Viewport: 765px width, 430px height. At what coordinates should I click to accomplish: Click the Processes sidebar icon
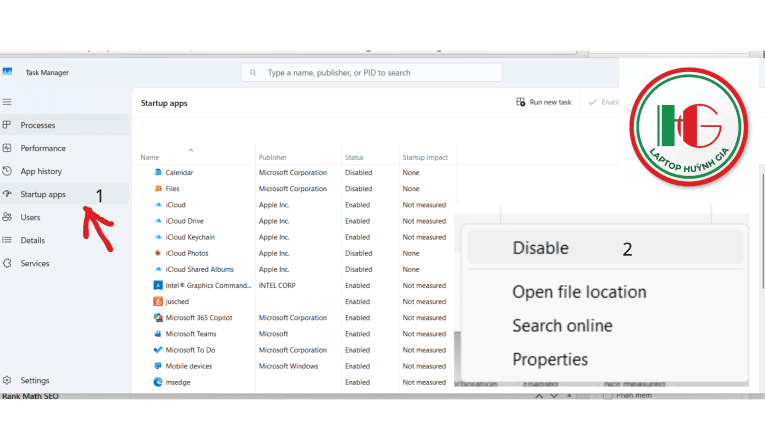(x=7, y=125)
